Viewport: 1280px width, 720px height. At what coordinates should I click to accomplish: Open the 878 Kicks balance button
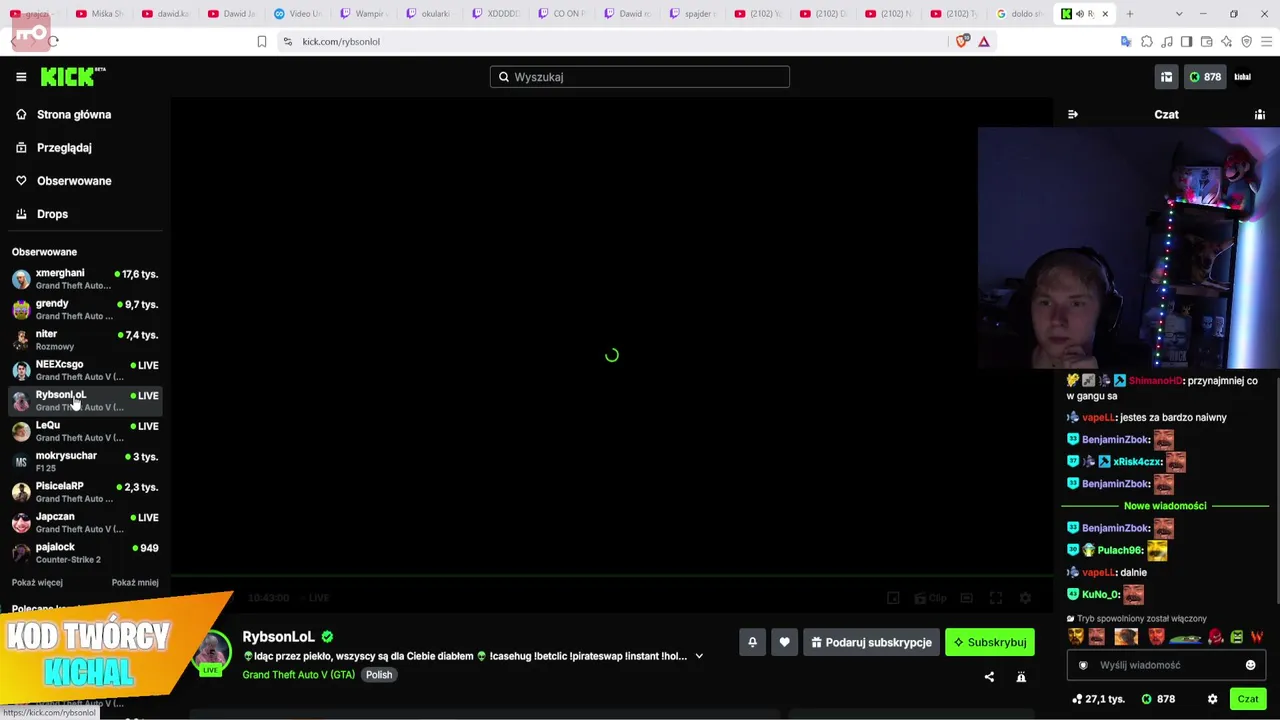click(x=1204, y=77)
